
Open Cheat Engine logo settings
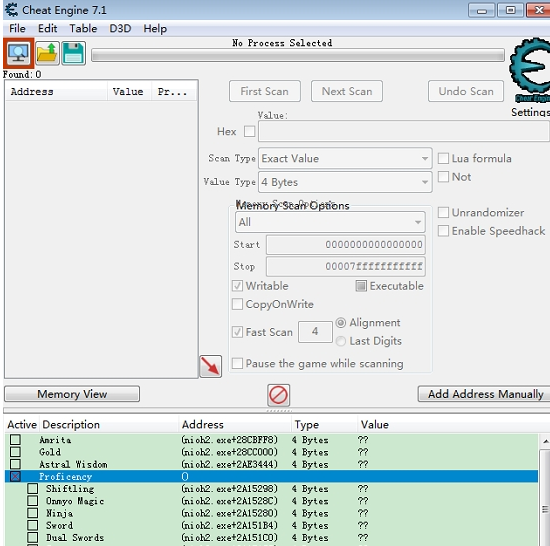coord(530,70)
